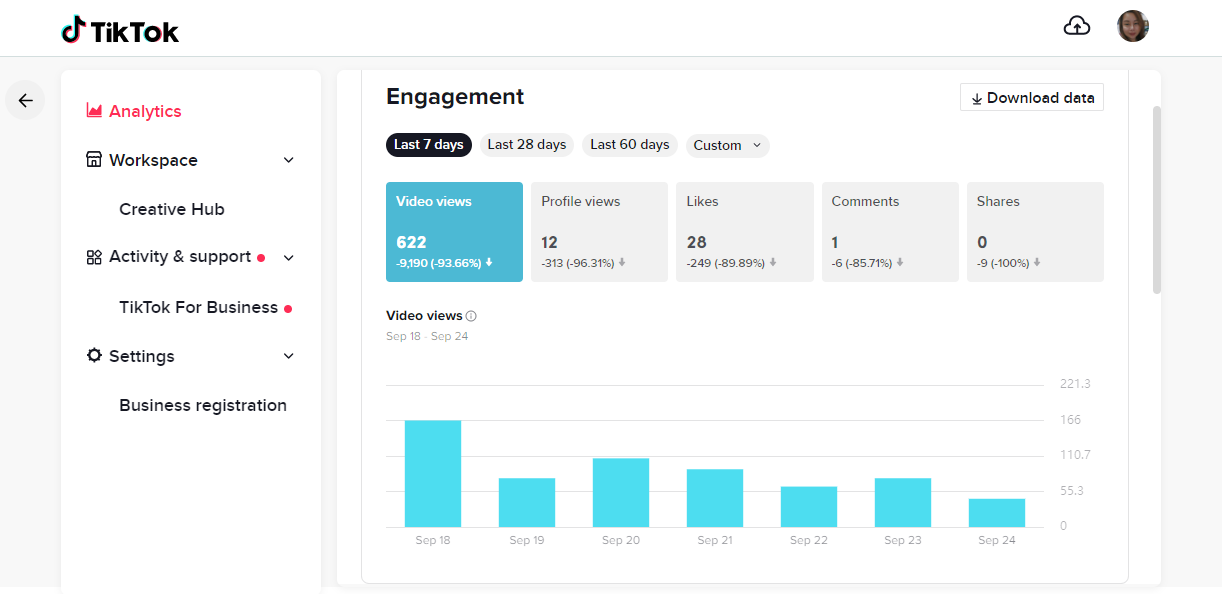
Task: Click the Sep 22 bar in chart
Action: point(809,507)
